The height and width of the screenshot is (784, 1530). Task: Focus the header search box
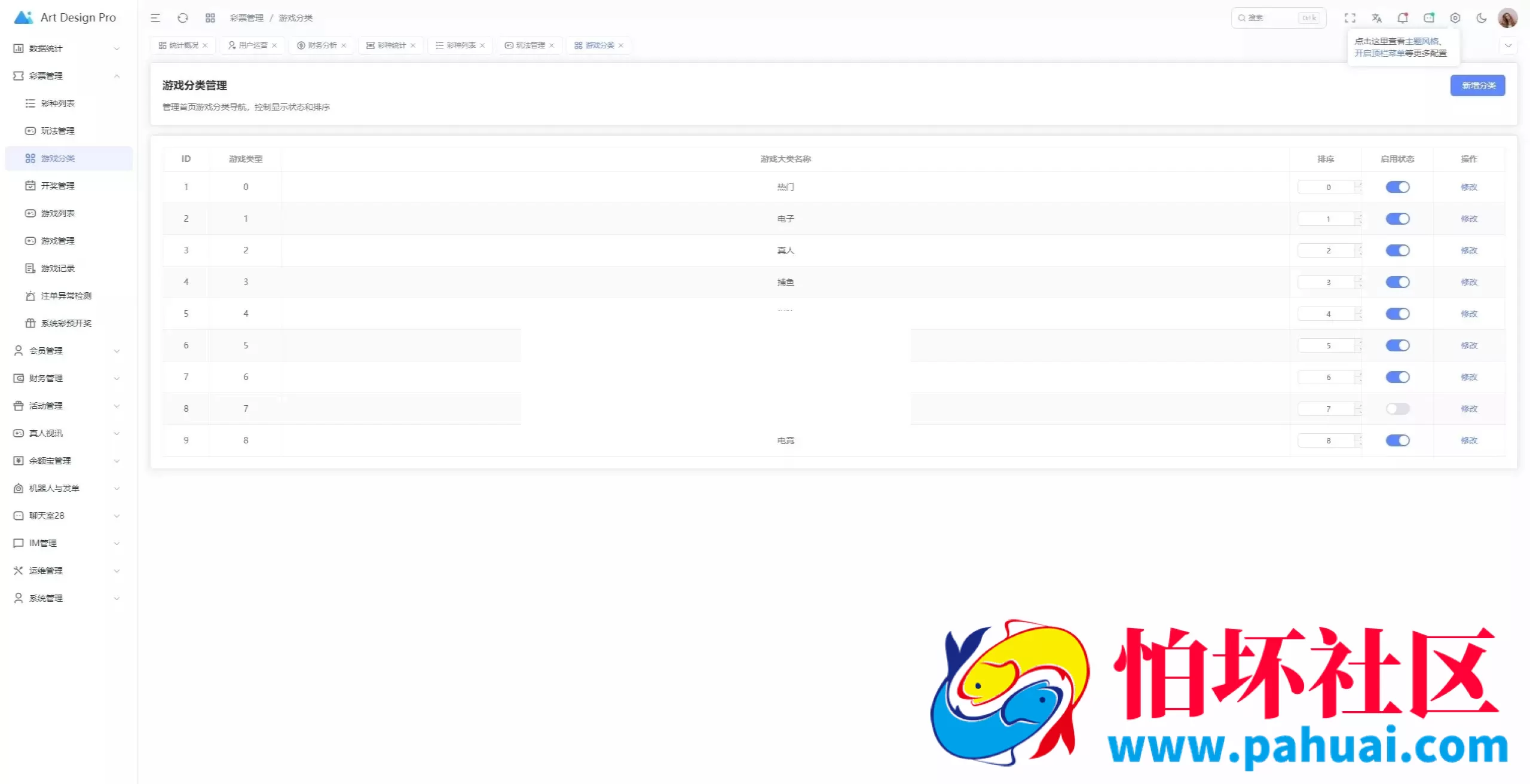tap(1278, 18)
